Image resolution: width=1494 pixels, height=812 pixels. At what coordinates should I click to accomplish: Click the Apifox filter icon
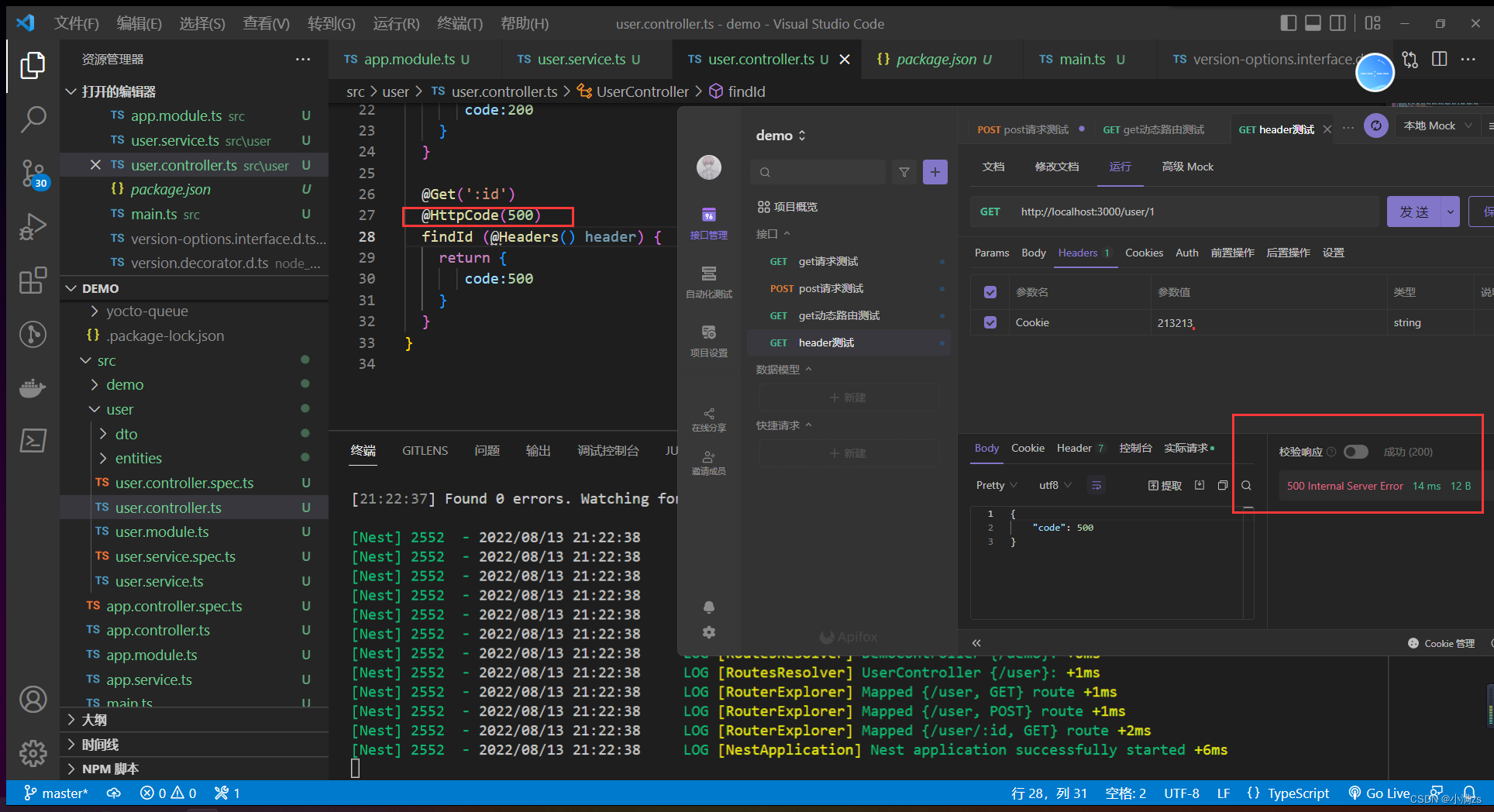pos(904,172)
